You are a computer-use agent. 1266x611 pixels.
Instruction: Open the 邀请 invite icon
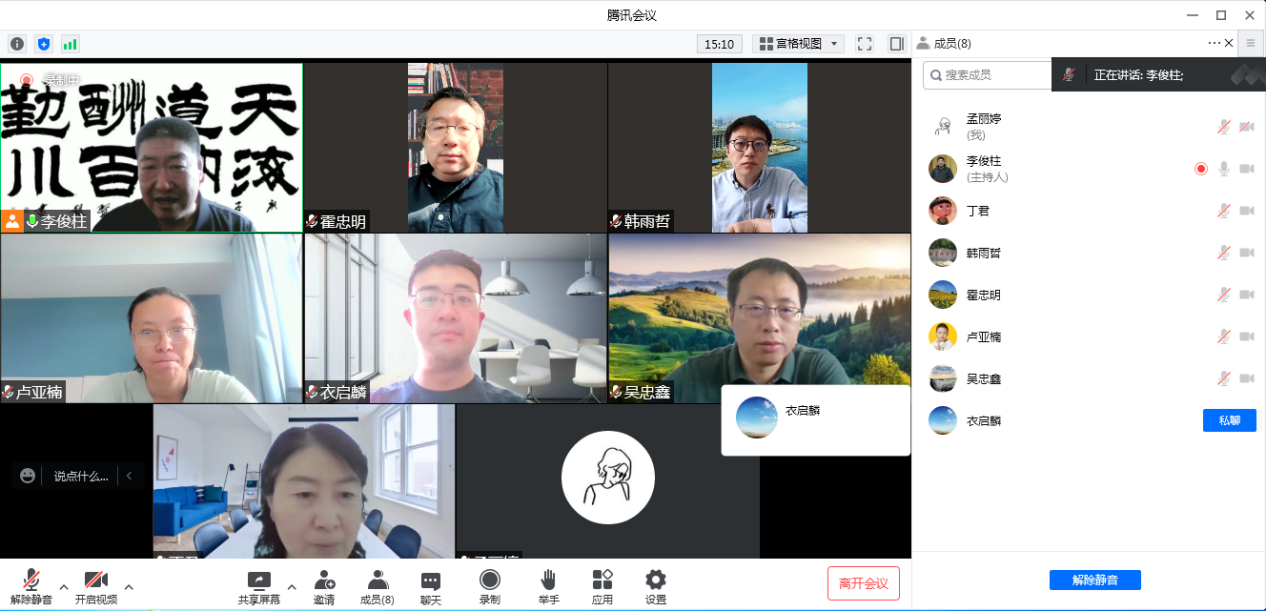(324, 586)
